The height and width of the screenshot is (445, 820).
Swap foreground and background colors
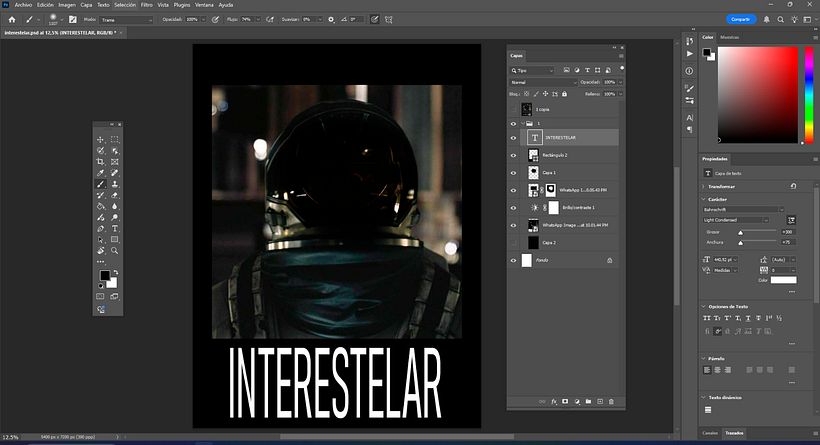116,272
